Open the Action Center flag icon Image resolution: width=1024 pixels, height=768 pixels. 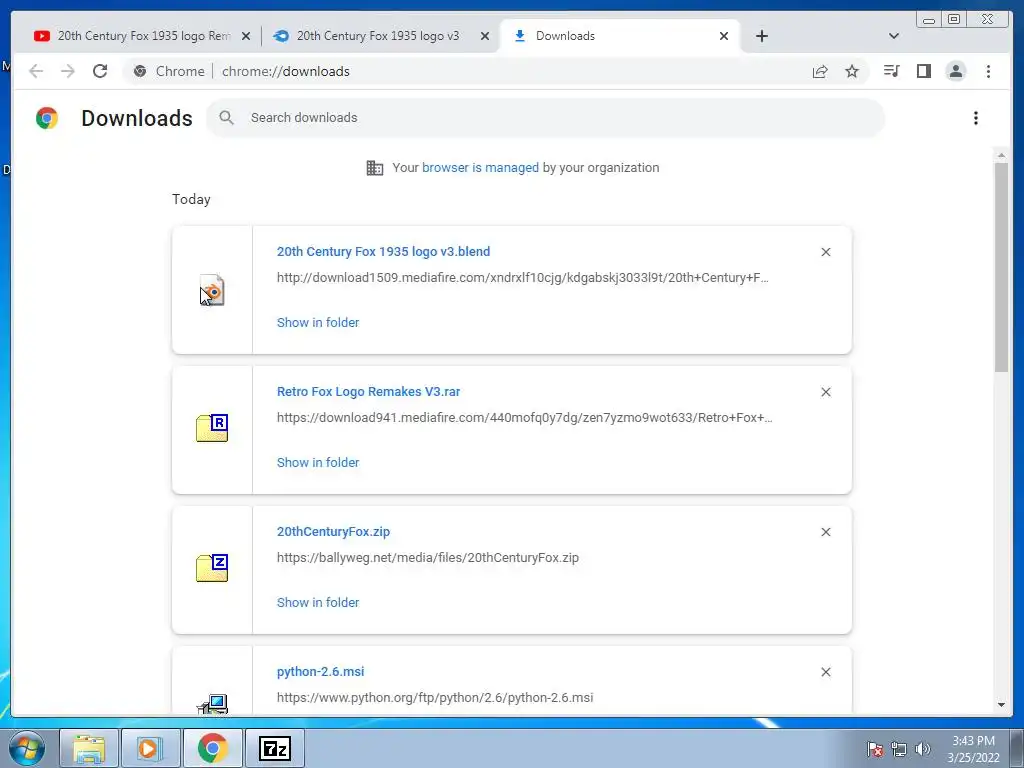pos(875,749)
